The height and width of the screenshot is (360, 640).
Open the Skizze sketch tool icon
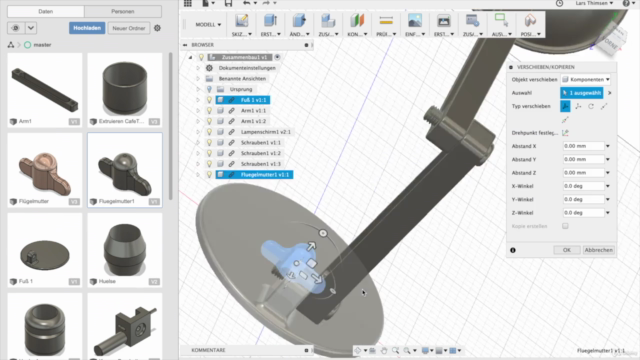(241, 20)
